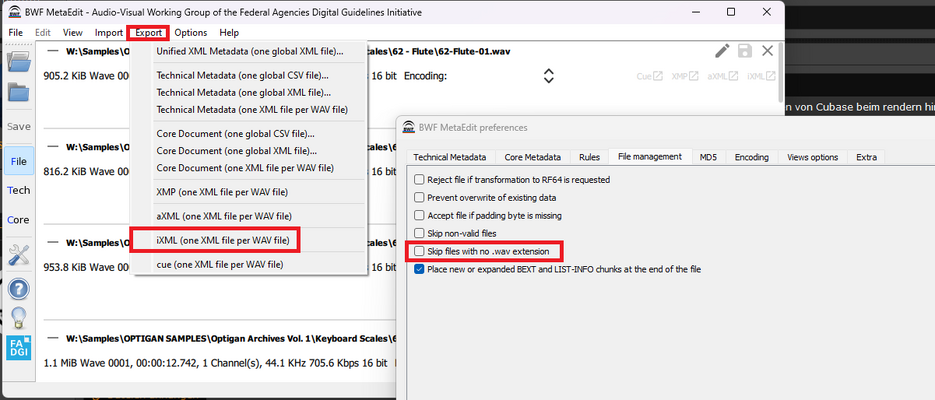This screenshot has height=400, width=935.
Task: Open the iXML link for 62-Flute-01.wav
Action: (761, 76)
